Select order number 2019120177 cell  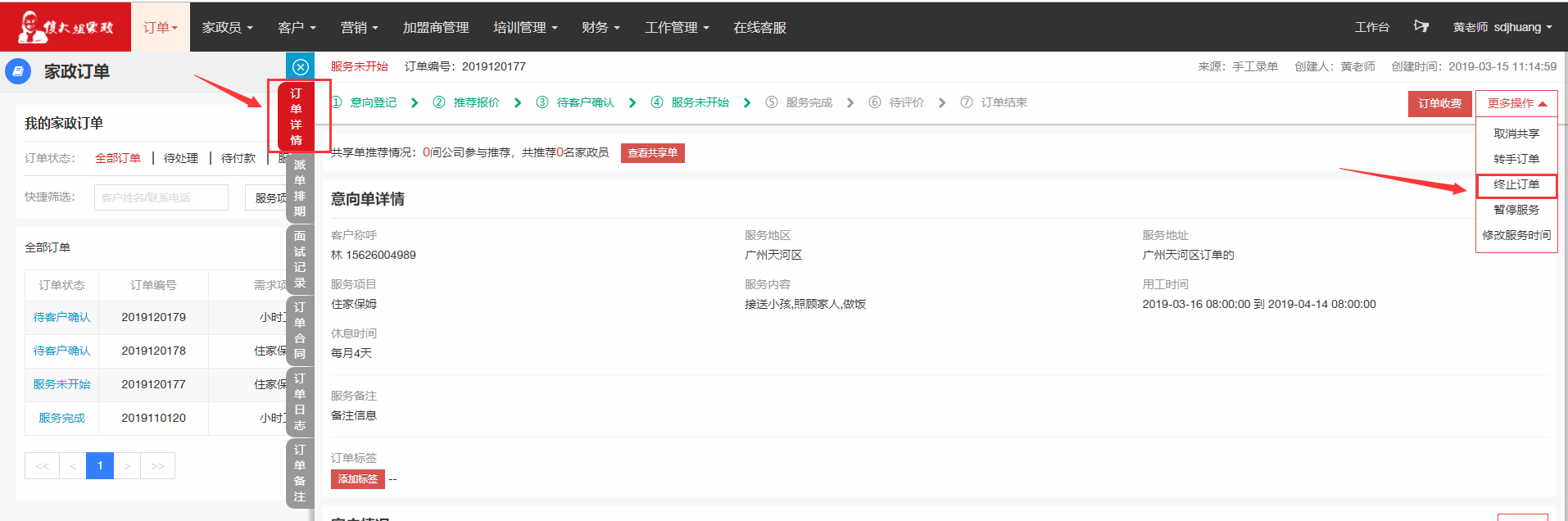(x=153, y=384)
